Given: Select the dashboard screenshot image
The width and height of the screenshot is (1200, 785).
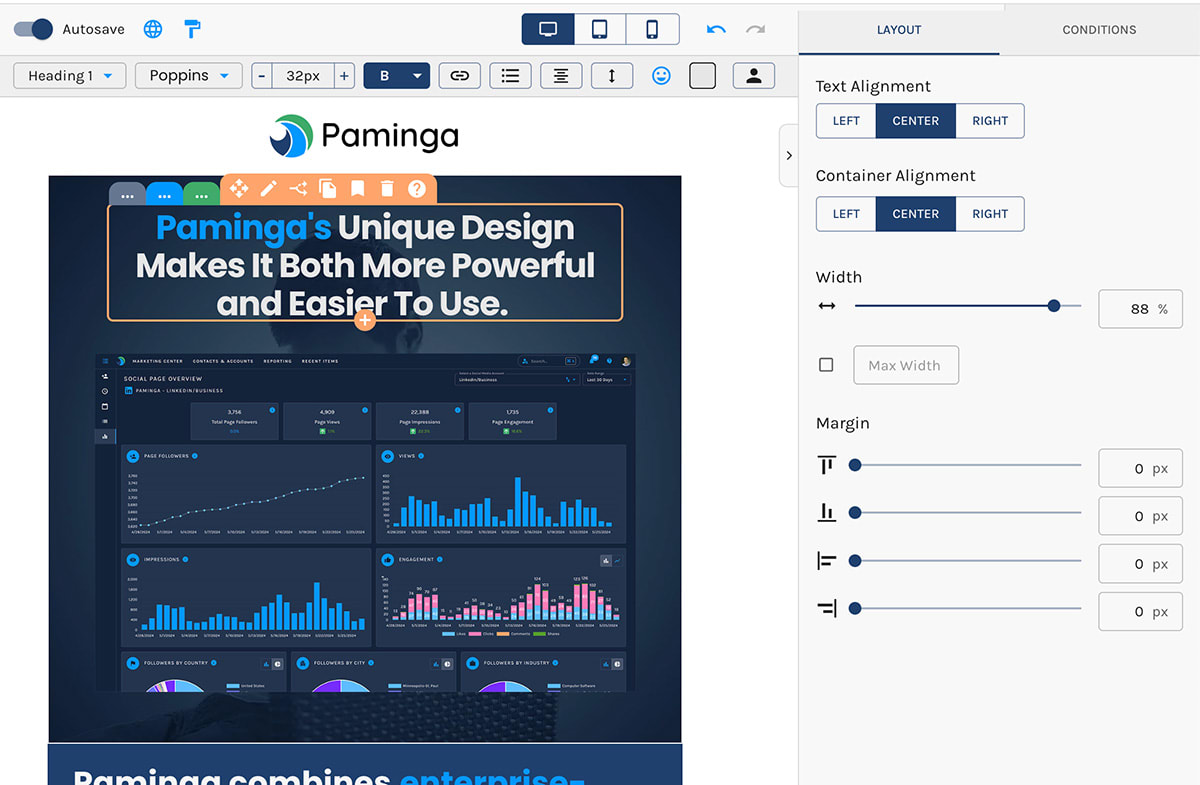Looking at the screenshot, I should (x=365, y=521).
